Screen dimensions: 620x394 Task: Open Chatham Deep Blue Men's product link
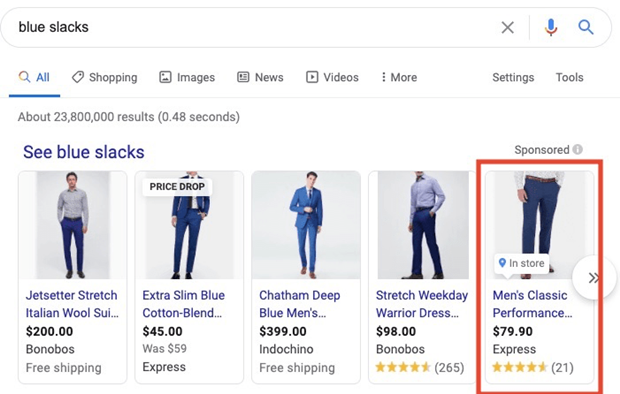click(299, 304)
